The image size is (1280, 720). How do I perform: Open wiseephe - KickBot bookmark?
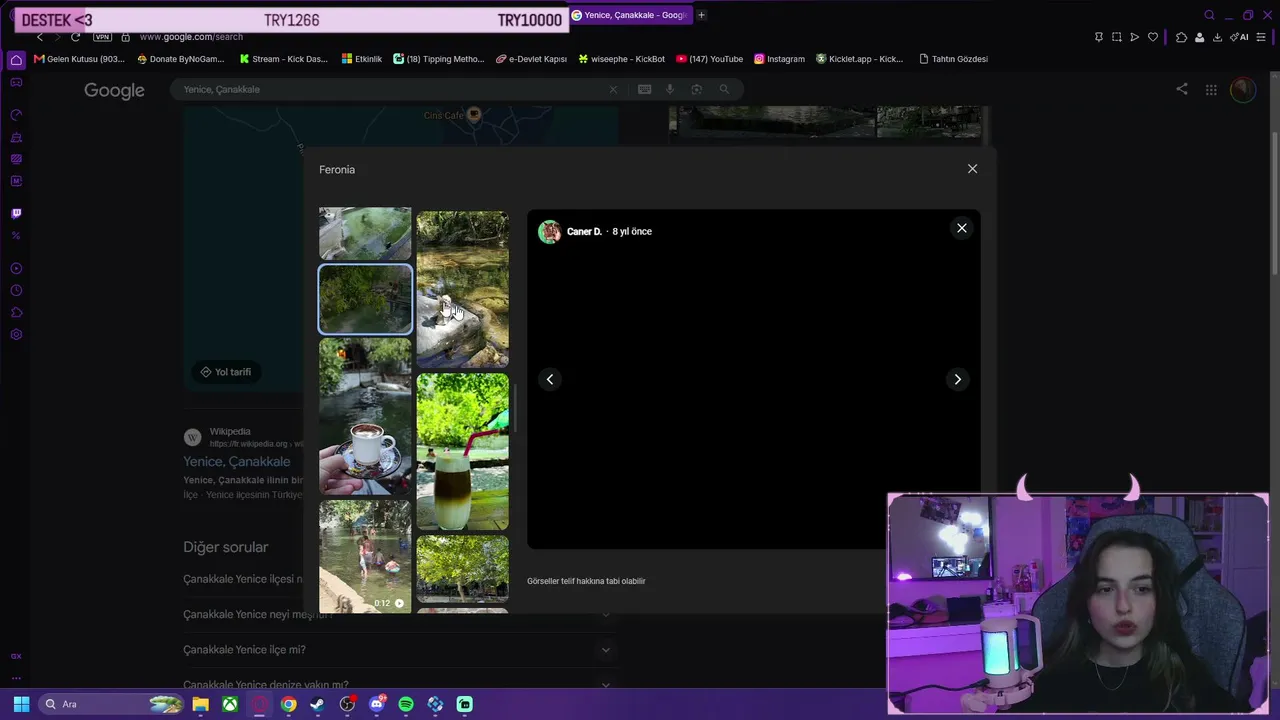[x=621, y=59]
